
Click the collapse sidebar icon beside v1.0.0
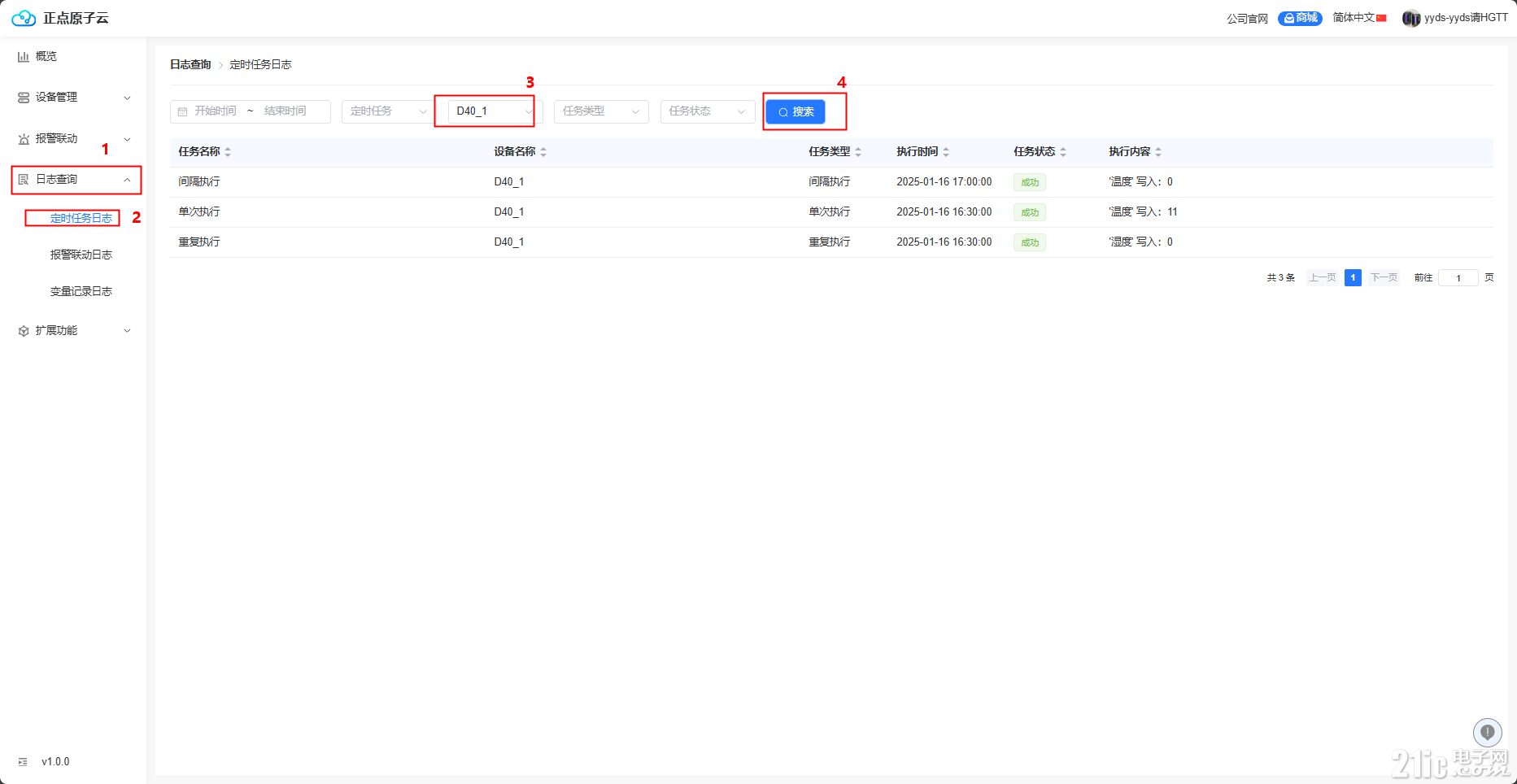pyautogui.click(x=23, y=762)
